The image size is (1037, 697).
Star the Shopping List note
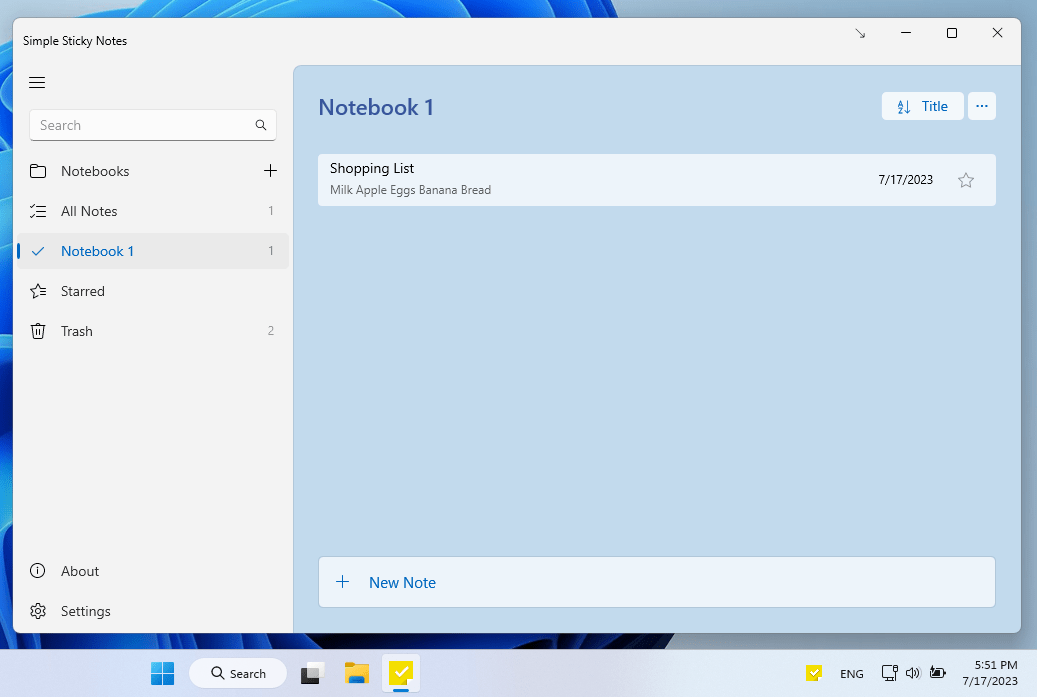click(966, 180)
